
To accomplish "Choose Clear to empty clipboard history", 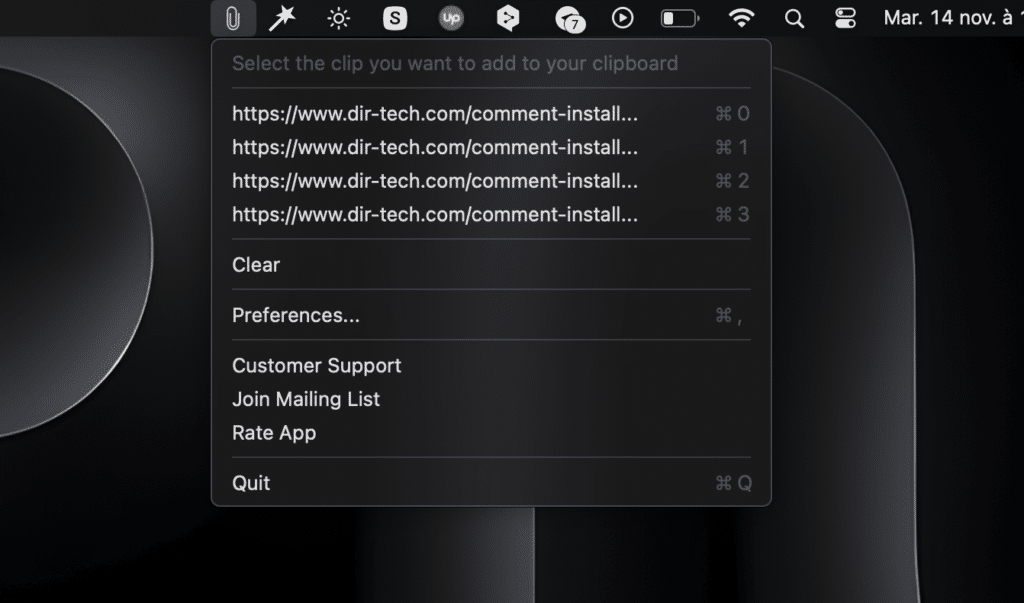I will coord(491,265).
